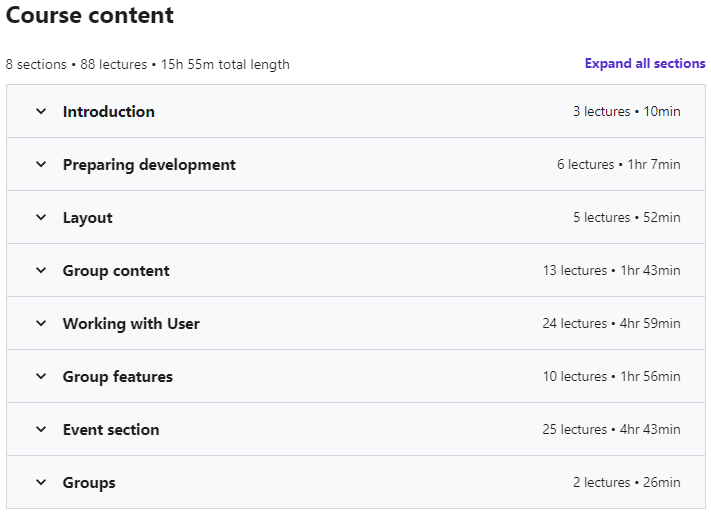Expand Group features via chevron icon
This screenshot has height=514, width=711.
click(41, 376)
